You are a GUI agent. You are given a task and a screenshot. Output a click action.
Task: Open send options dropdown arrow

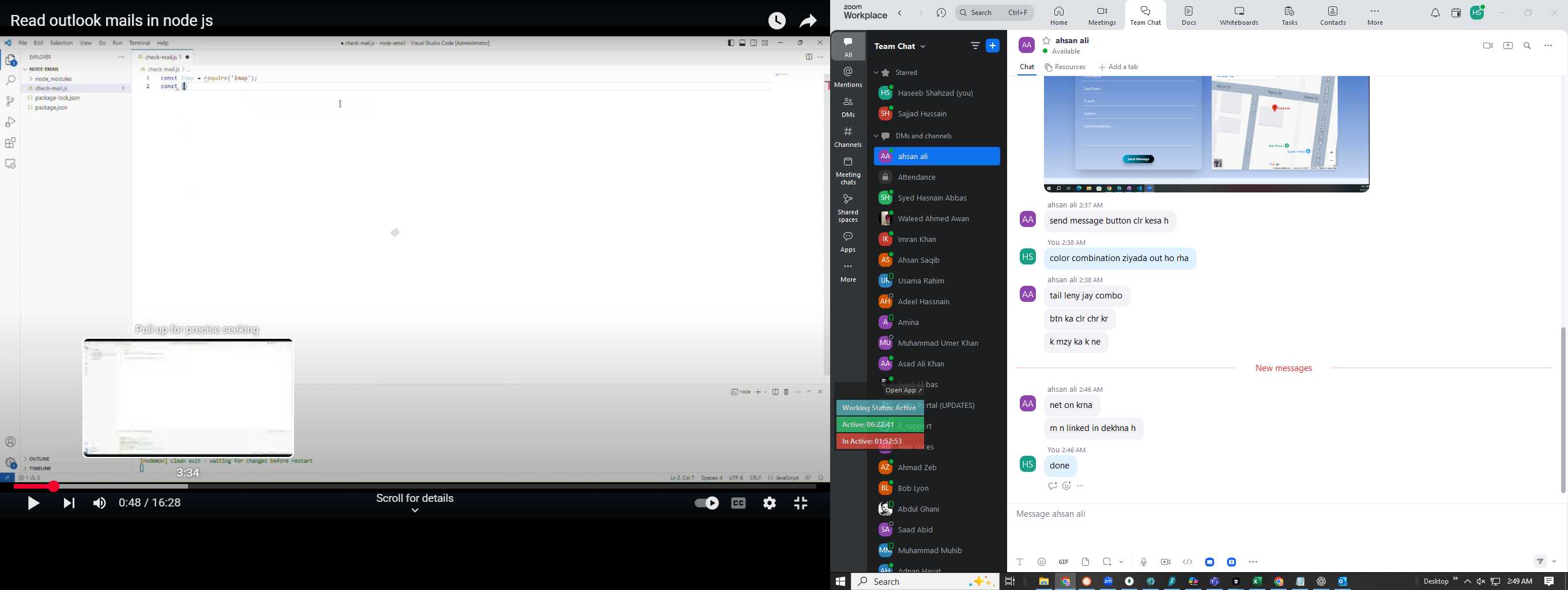click(x=1555, y=561)
